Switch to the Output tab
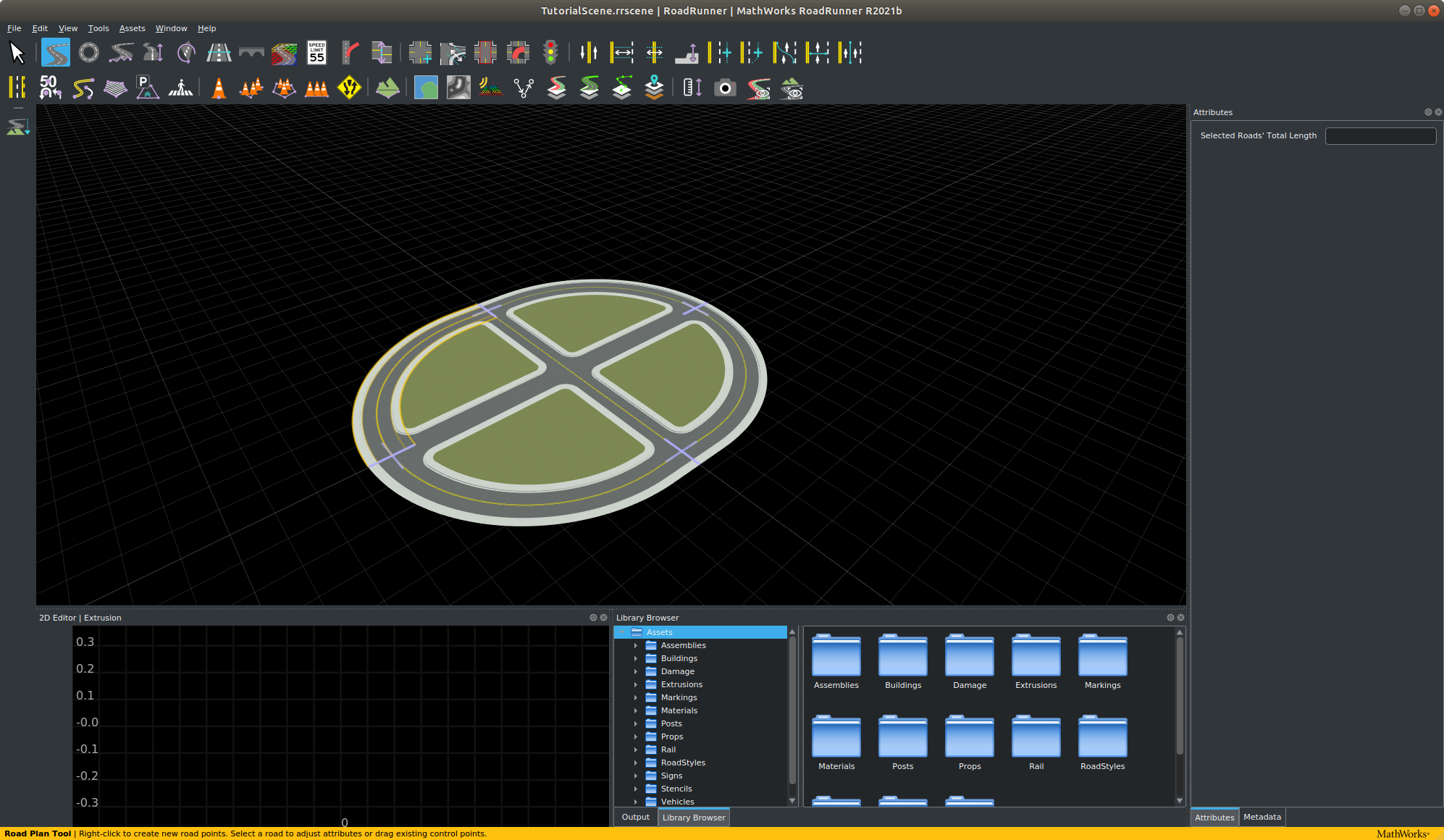 pos(635,817)
